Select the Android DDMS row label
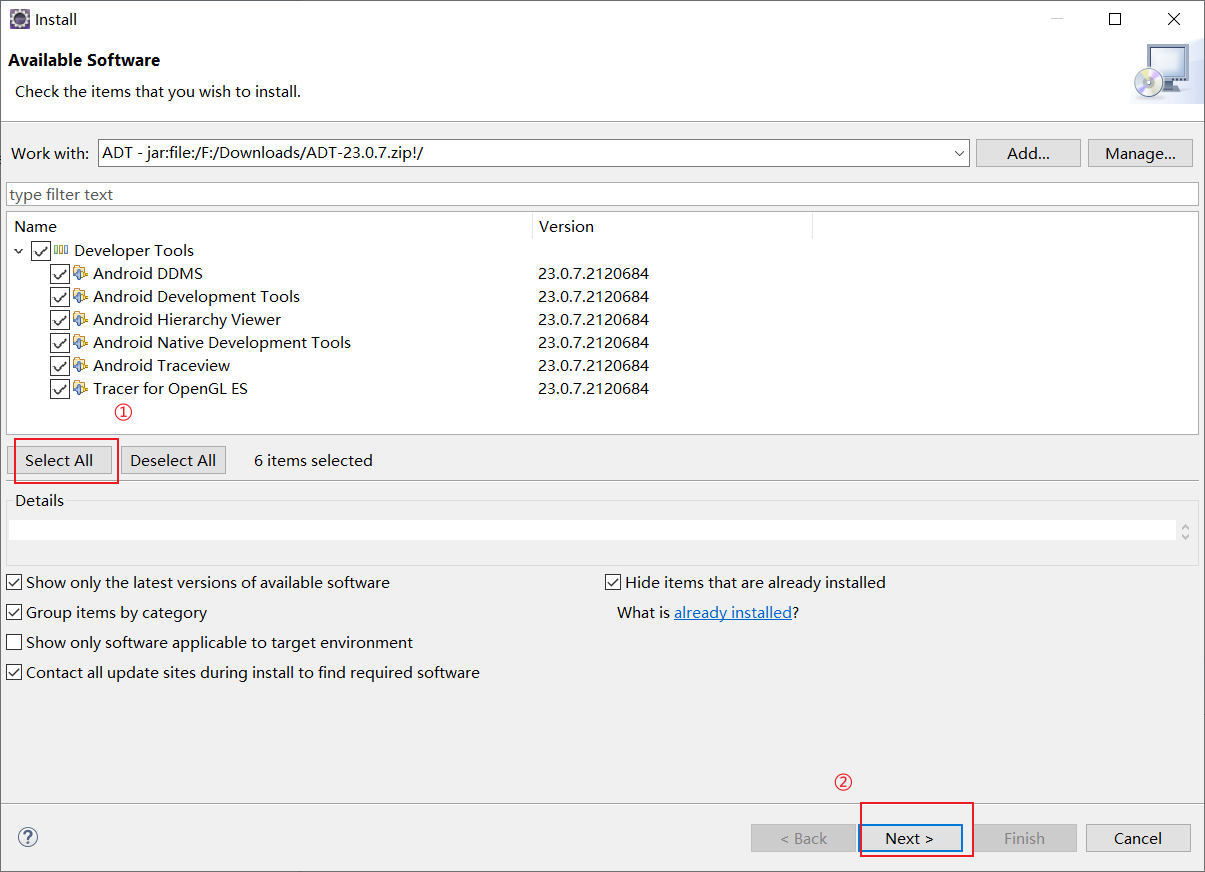Screen dimensions: 1205x872 [148, 273]
